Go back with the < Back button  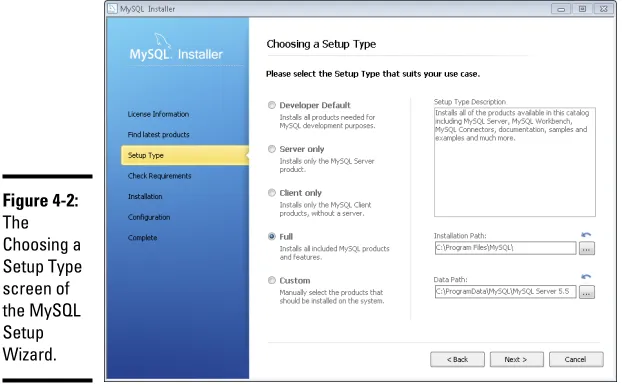tap(457, 359)
